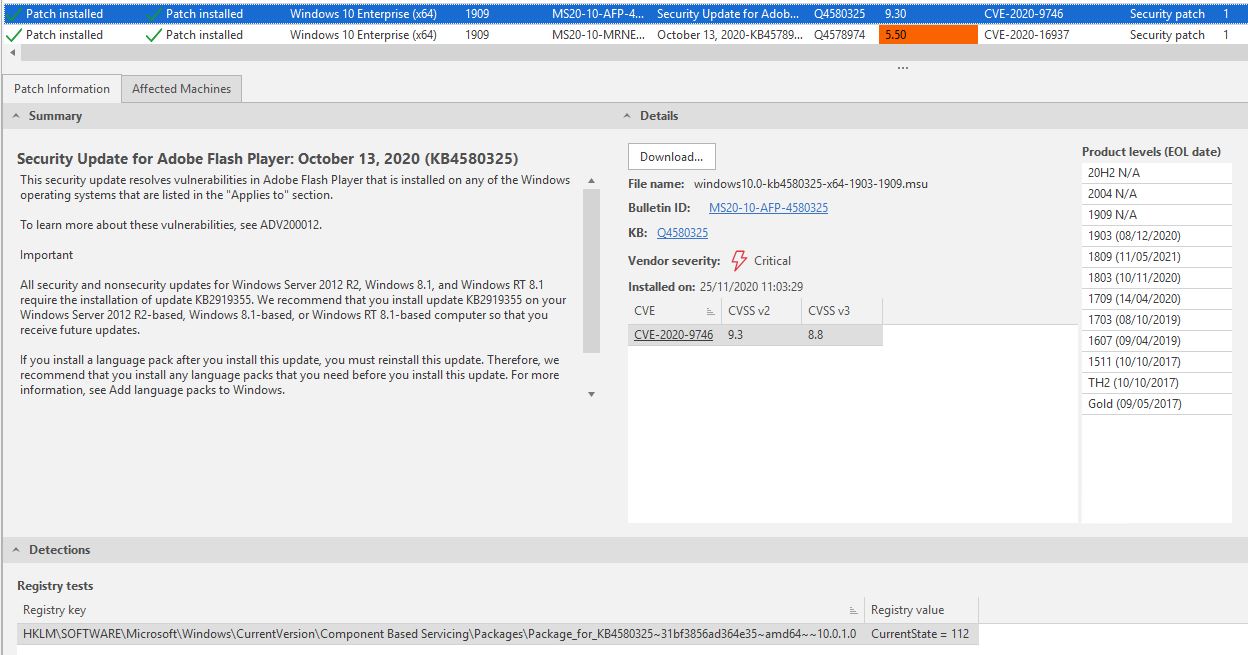Collapse the Details section

tap(628, 116)
